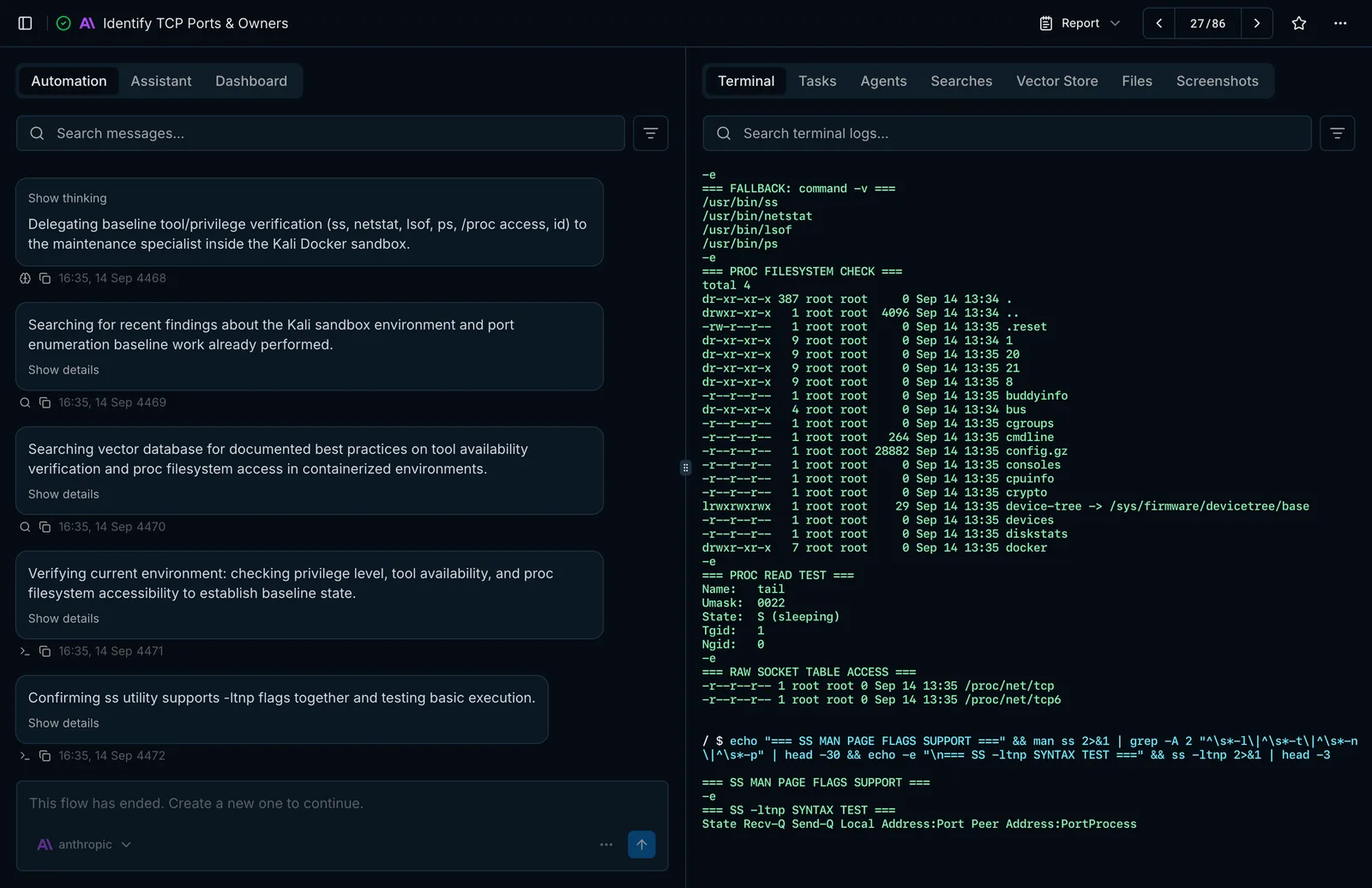Copy message 4471 with copy icon

pos(45,651)
